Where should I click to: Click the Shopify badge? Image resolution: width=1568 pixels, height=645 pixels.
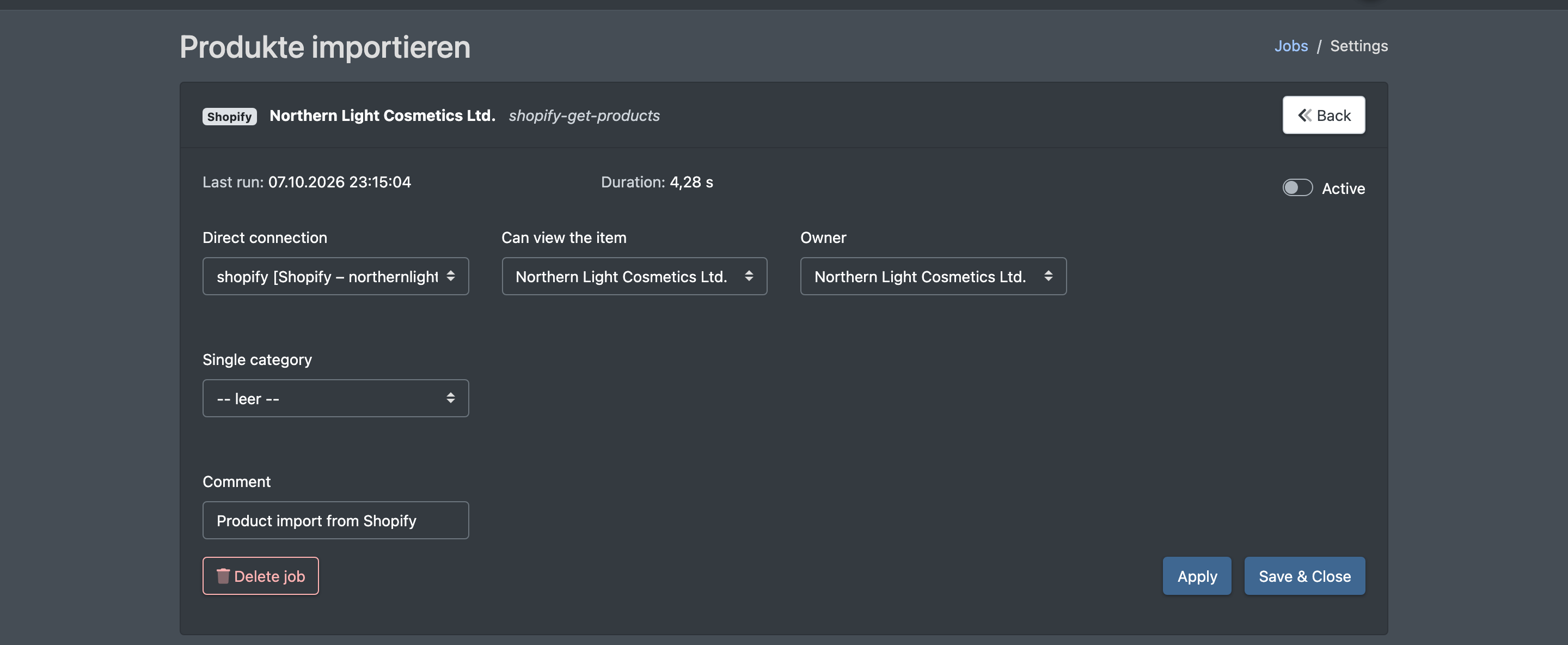[229, 117]
